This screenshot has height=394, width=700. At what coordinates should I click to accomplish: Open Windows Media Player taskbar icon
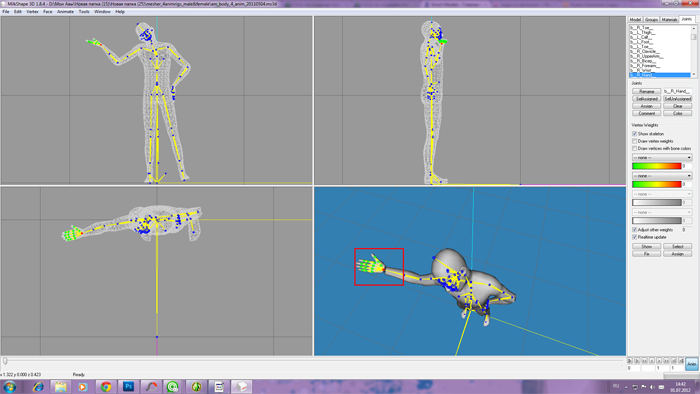point(83,386)
